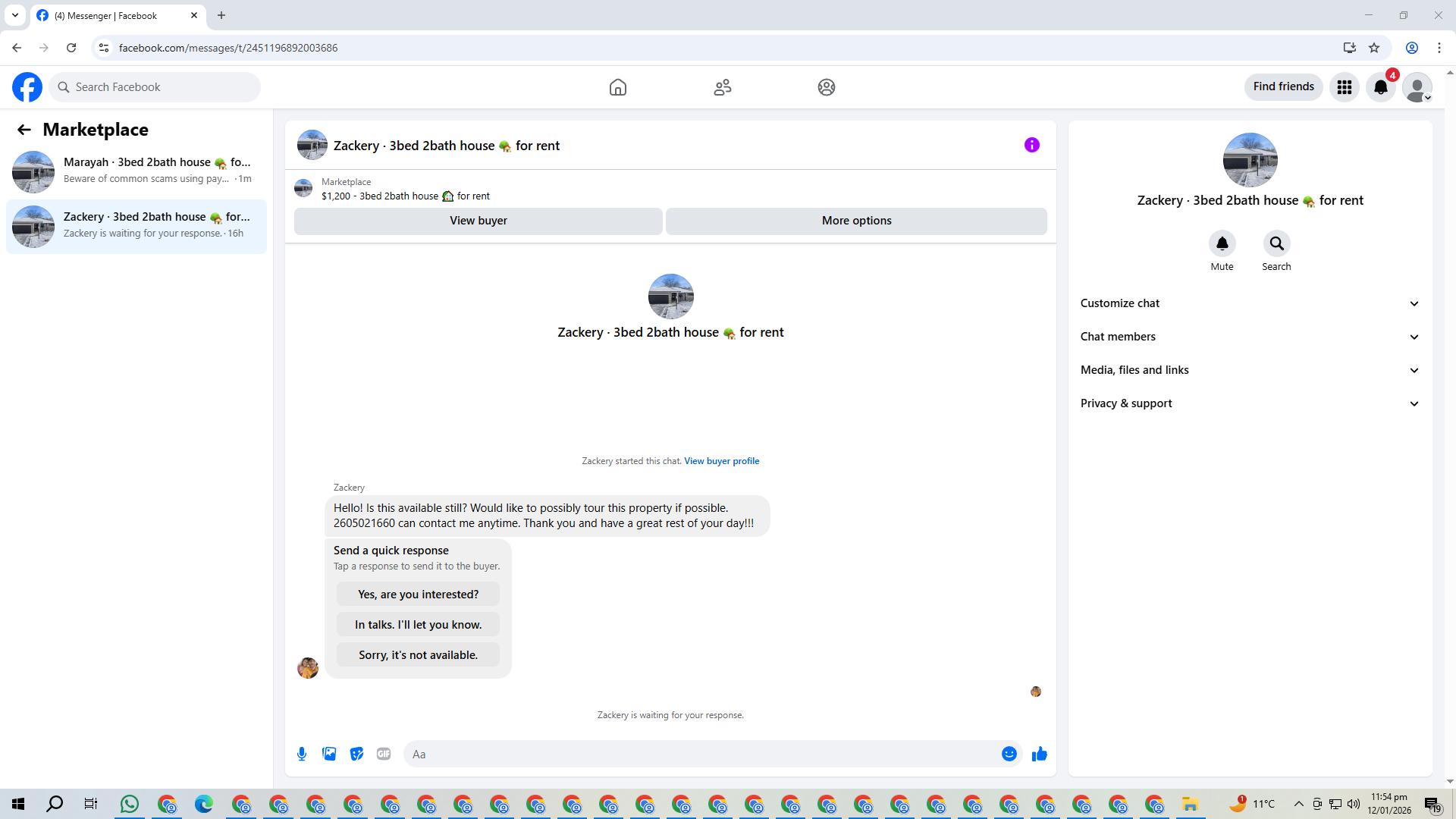The height and width of the screenshot is (819, 1456).
Task: Open the GIF picker icon
Action: pos(384,754)
